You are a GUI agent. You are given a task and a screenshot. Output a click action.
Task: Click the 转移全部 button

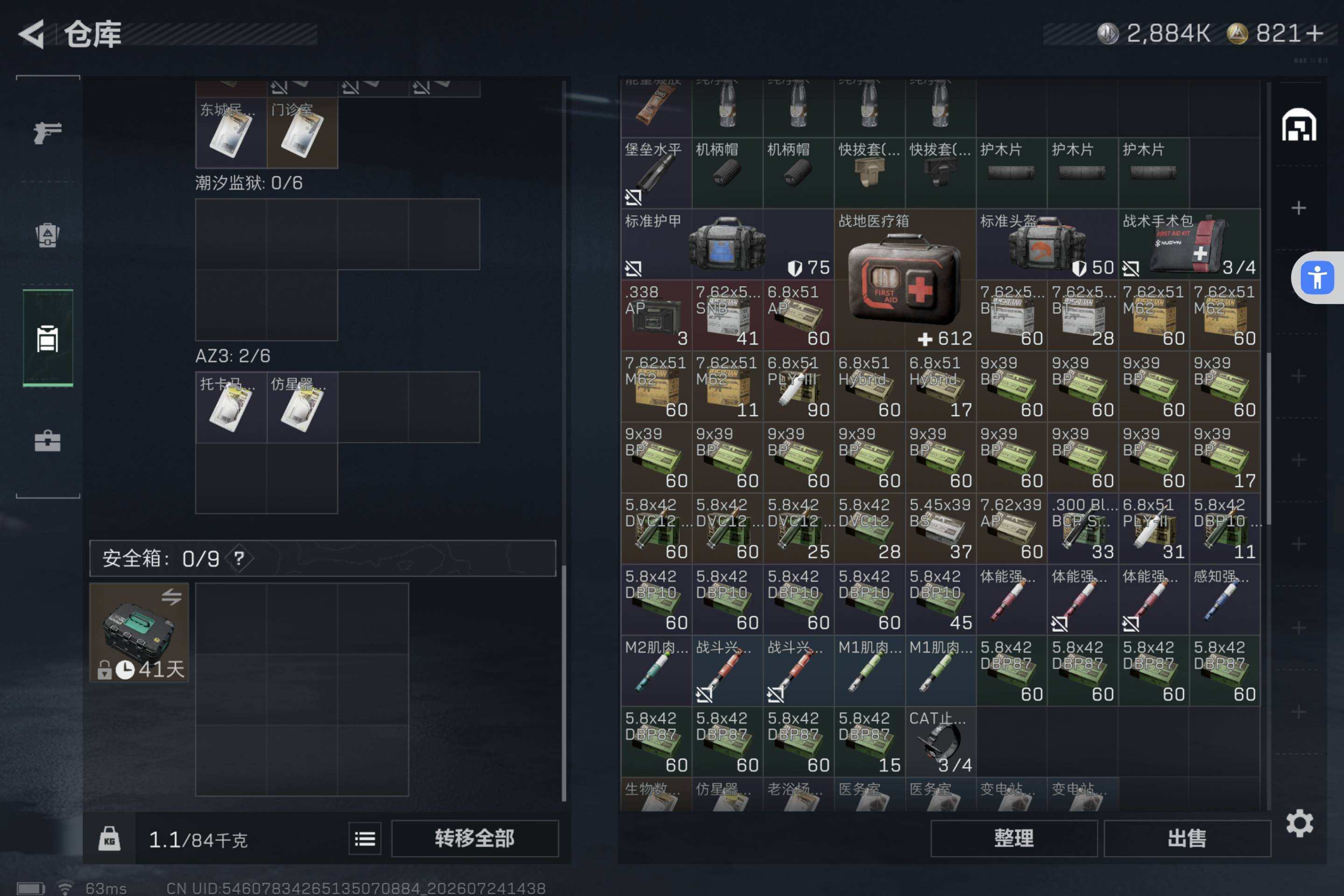[475, 838]
